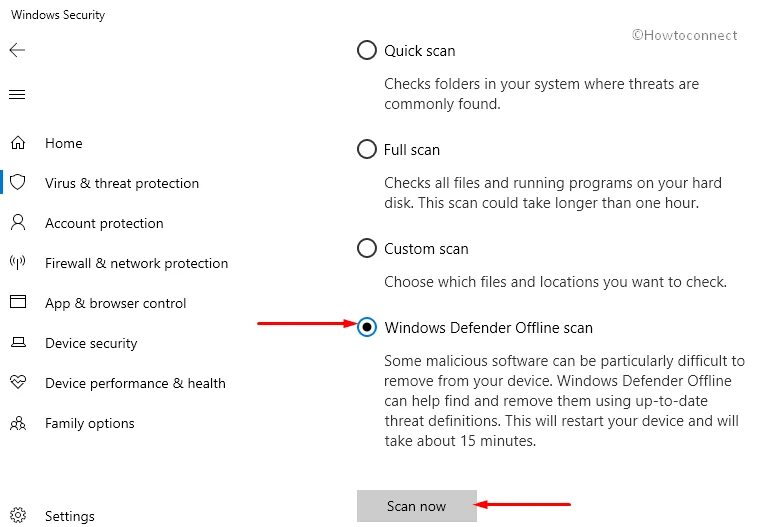Click the back arrow icon
Screen dimensions: 782x527
pos(17,50)
